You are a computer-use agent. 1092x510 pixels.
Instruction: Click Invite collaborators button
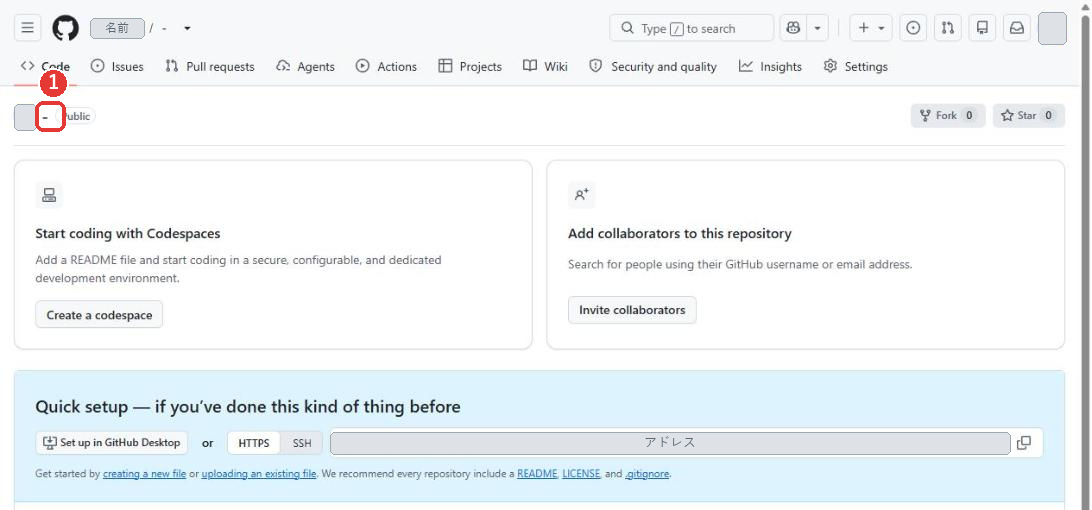coord(632,310)
